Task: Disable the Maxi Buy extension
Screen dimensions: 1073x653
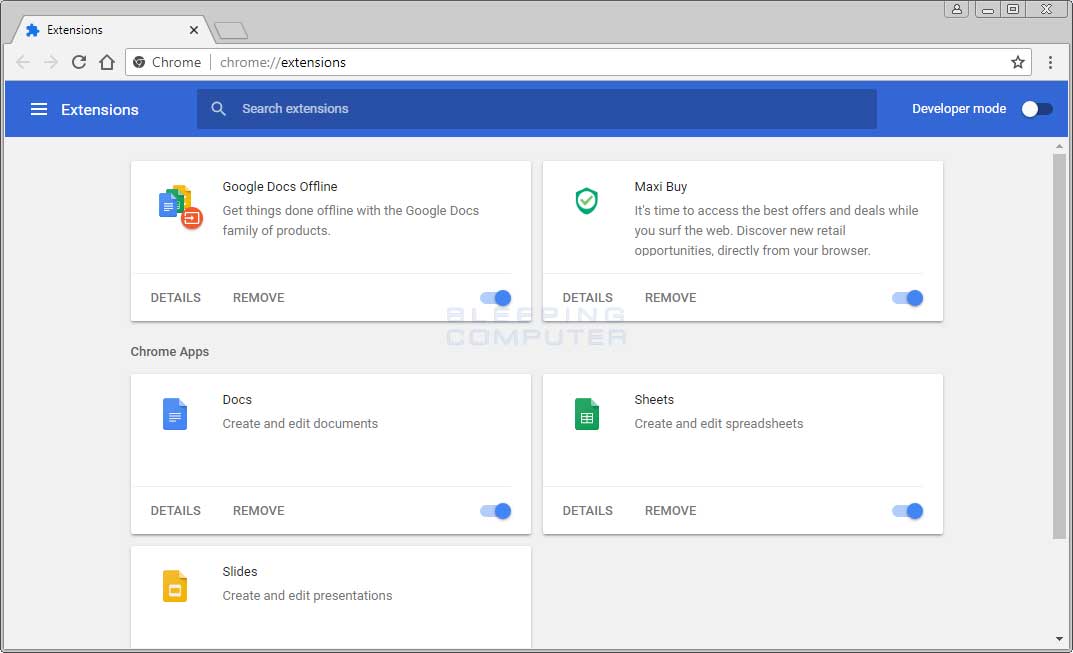Action: [908, 298]
